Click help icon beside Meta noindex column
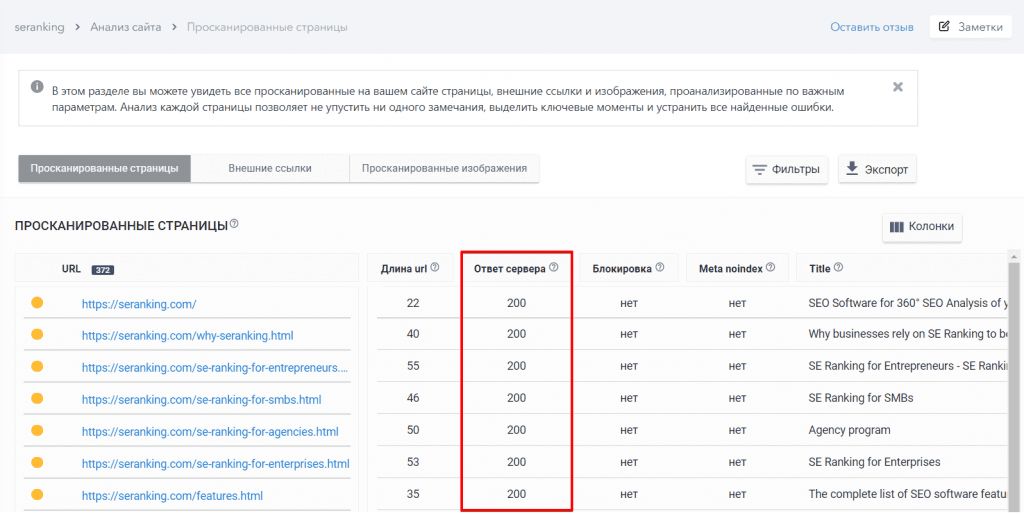 [x=771, y=268]
